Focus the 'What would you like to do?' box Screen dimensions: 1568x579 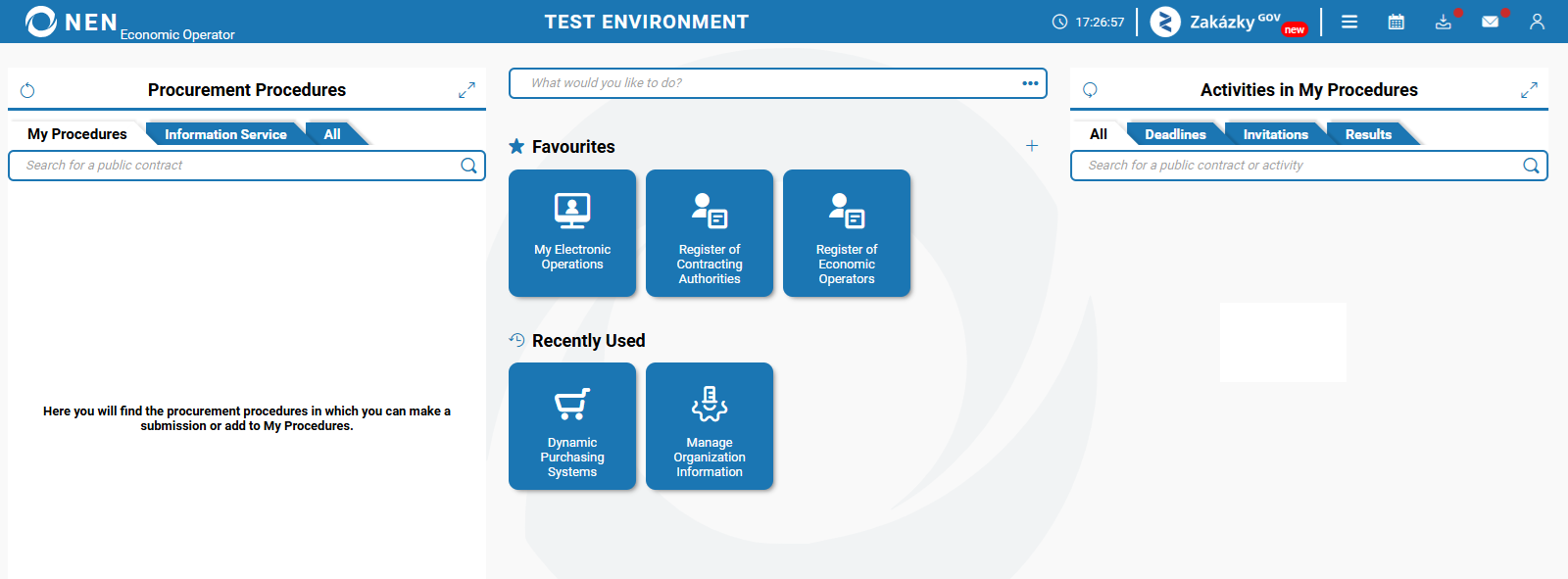(x=778, y=83)
